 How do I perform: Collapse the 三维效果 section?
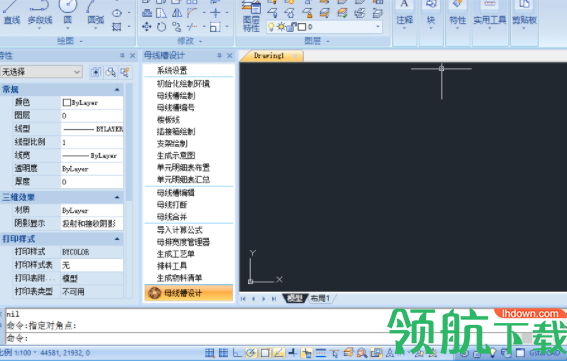tap(117, 197)
